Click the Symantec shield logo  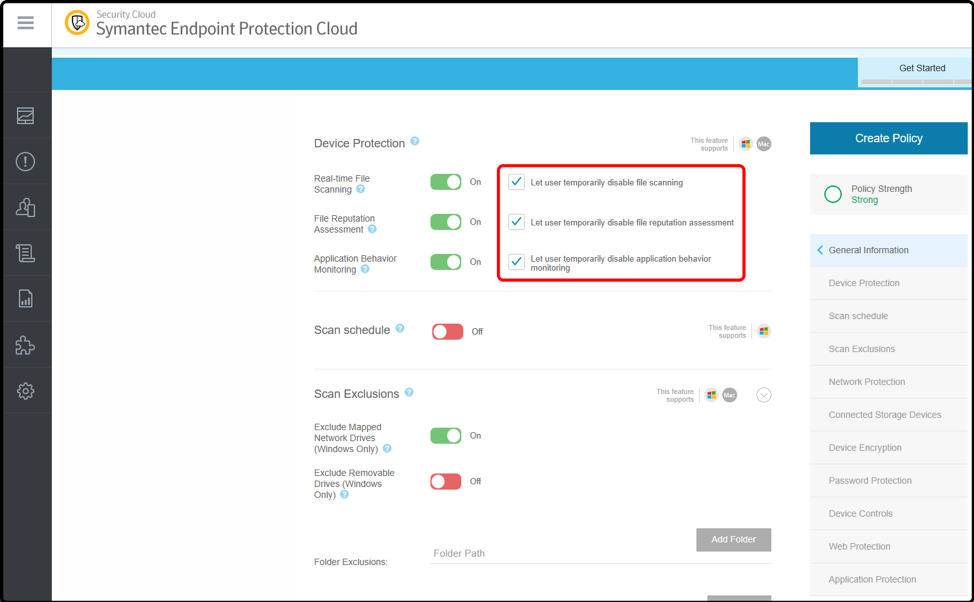77,23
